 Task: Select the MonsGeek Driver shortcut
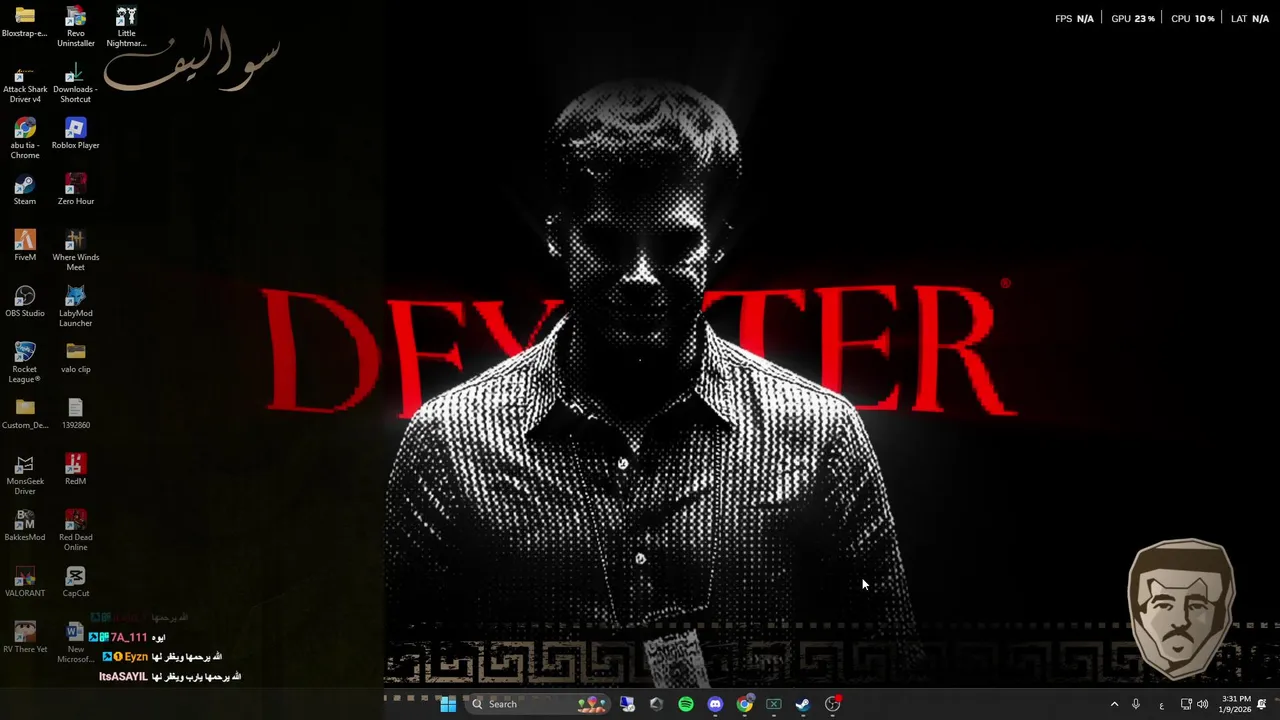(x=25, y=475)
